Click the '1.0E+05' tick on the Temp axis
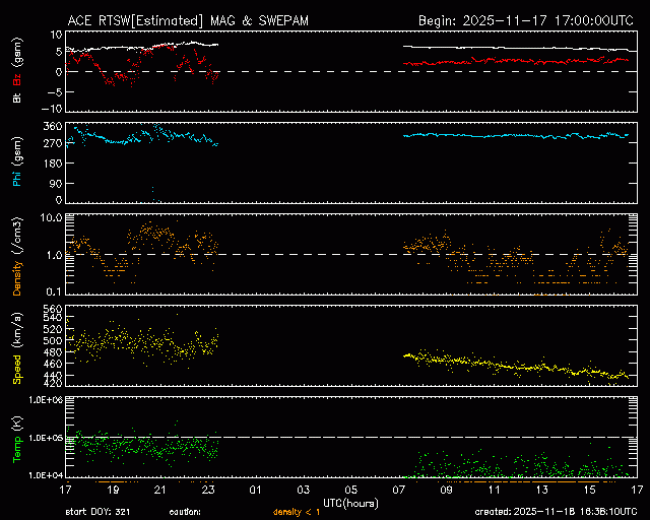The width and height of the screenshot is (650, 520). pyautogui.click(x=46, y=438)
